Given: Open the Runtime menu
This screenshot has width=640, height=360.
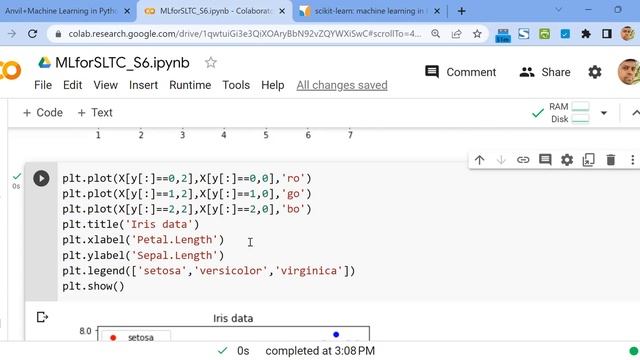Looking at the screenshot, I should point(190,85).
